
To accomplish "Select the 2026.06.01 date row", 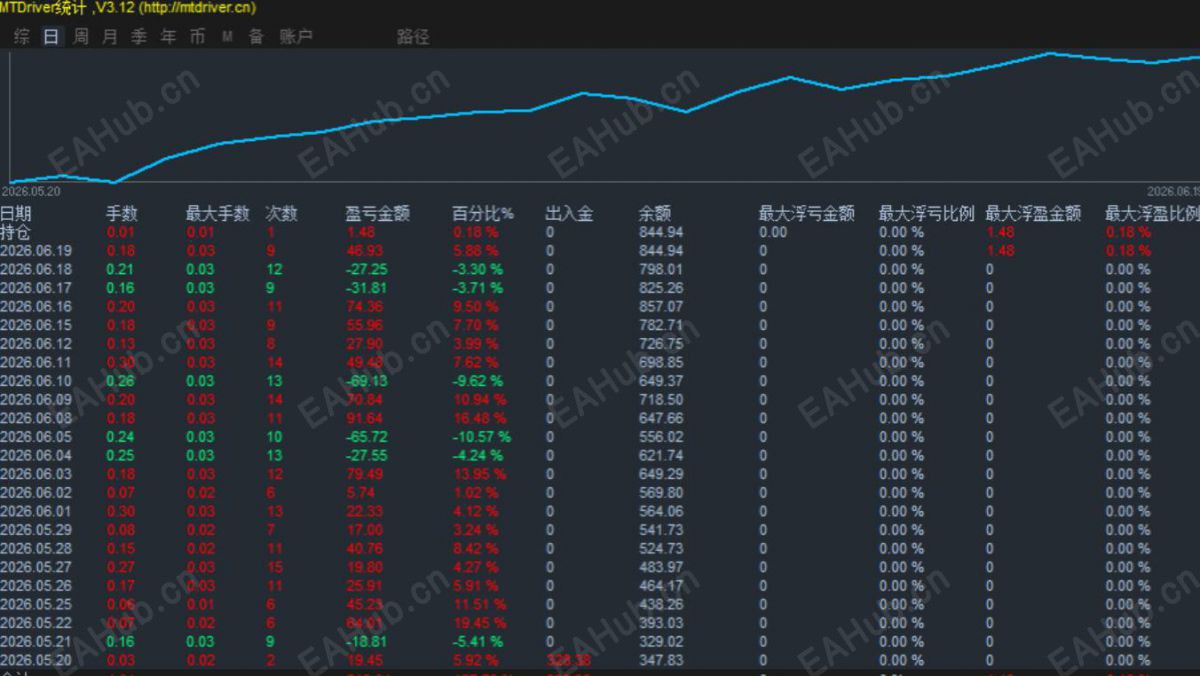I will (x=36, y=511).
